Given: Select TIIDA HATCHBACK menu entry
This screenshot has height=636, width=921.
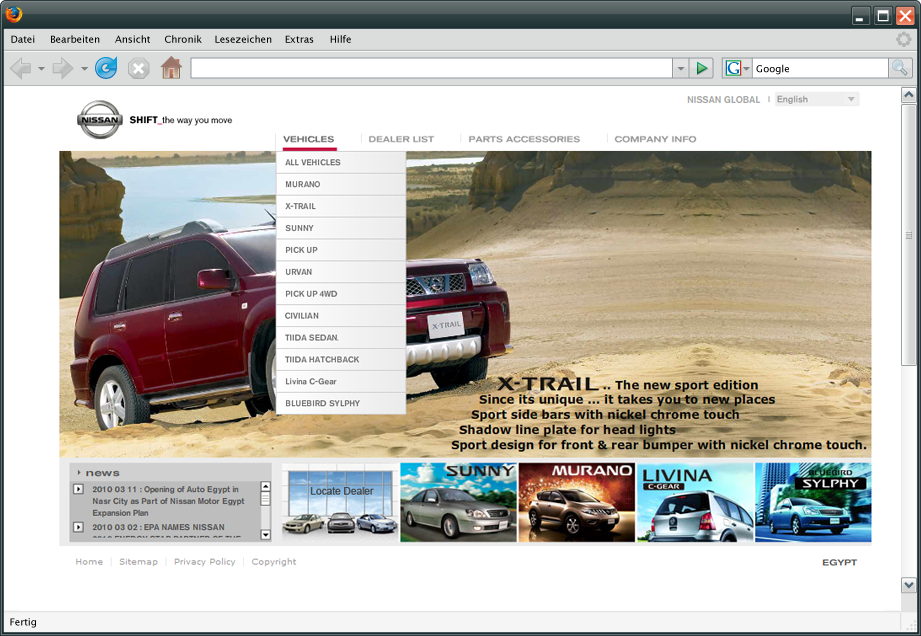Looking at the screenshot, I should point(341,359).
